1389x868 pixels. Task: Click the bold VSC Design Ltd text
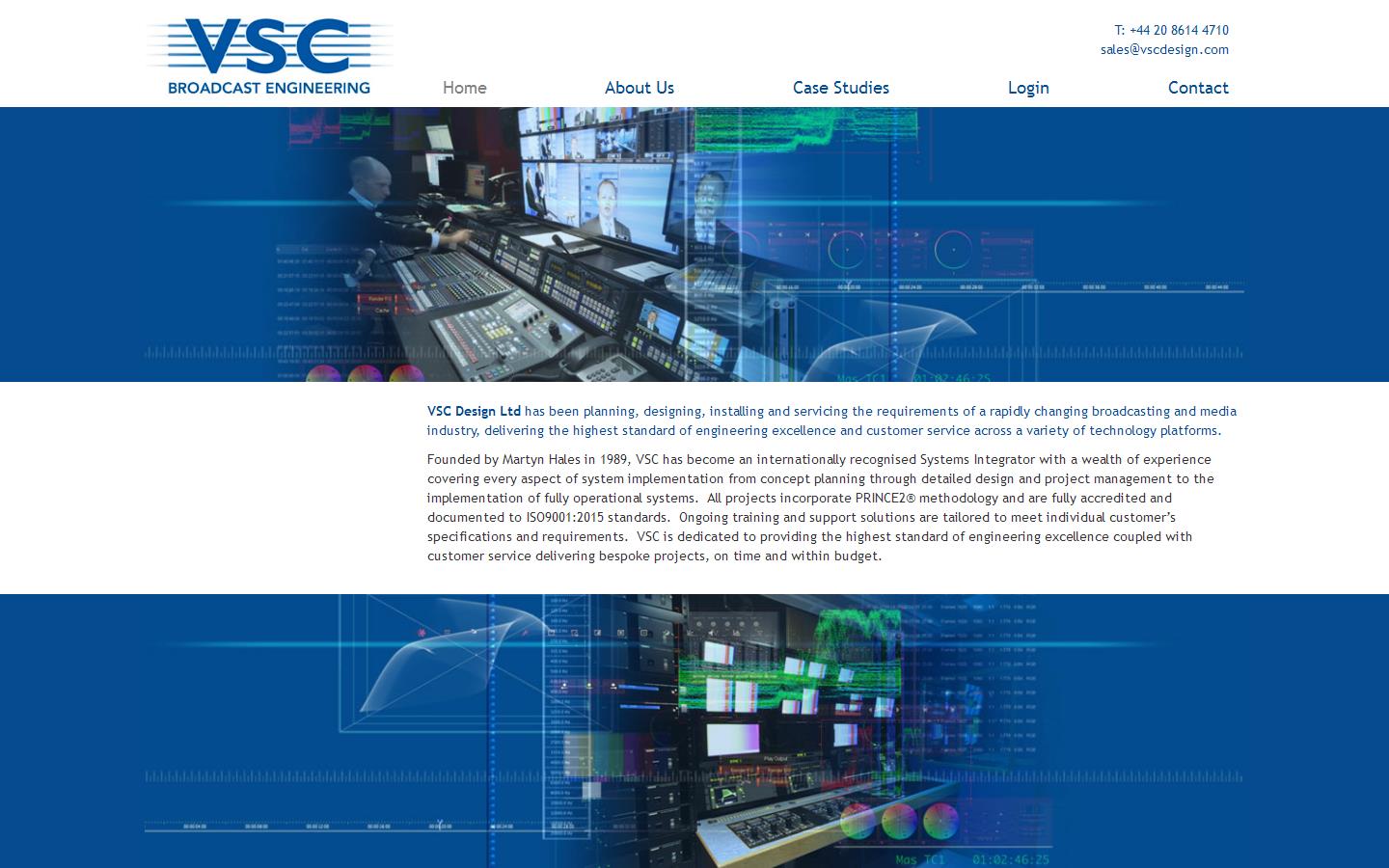pos(473,411)
